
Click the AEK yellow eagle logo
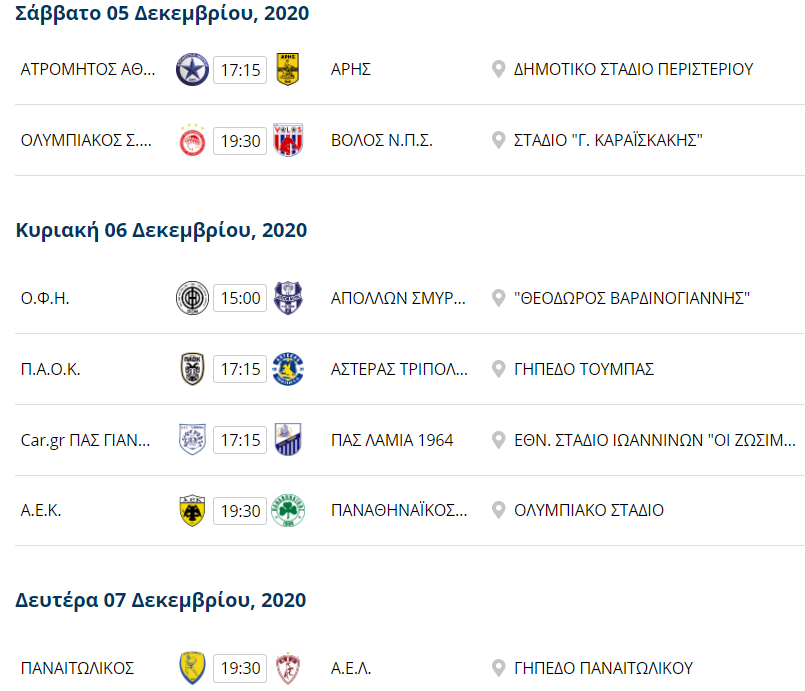point(191,510)
